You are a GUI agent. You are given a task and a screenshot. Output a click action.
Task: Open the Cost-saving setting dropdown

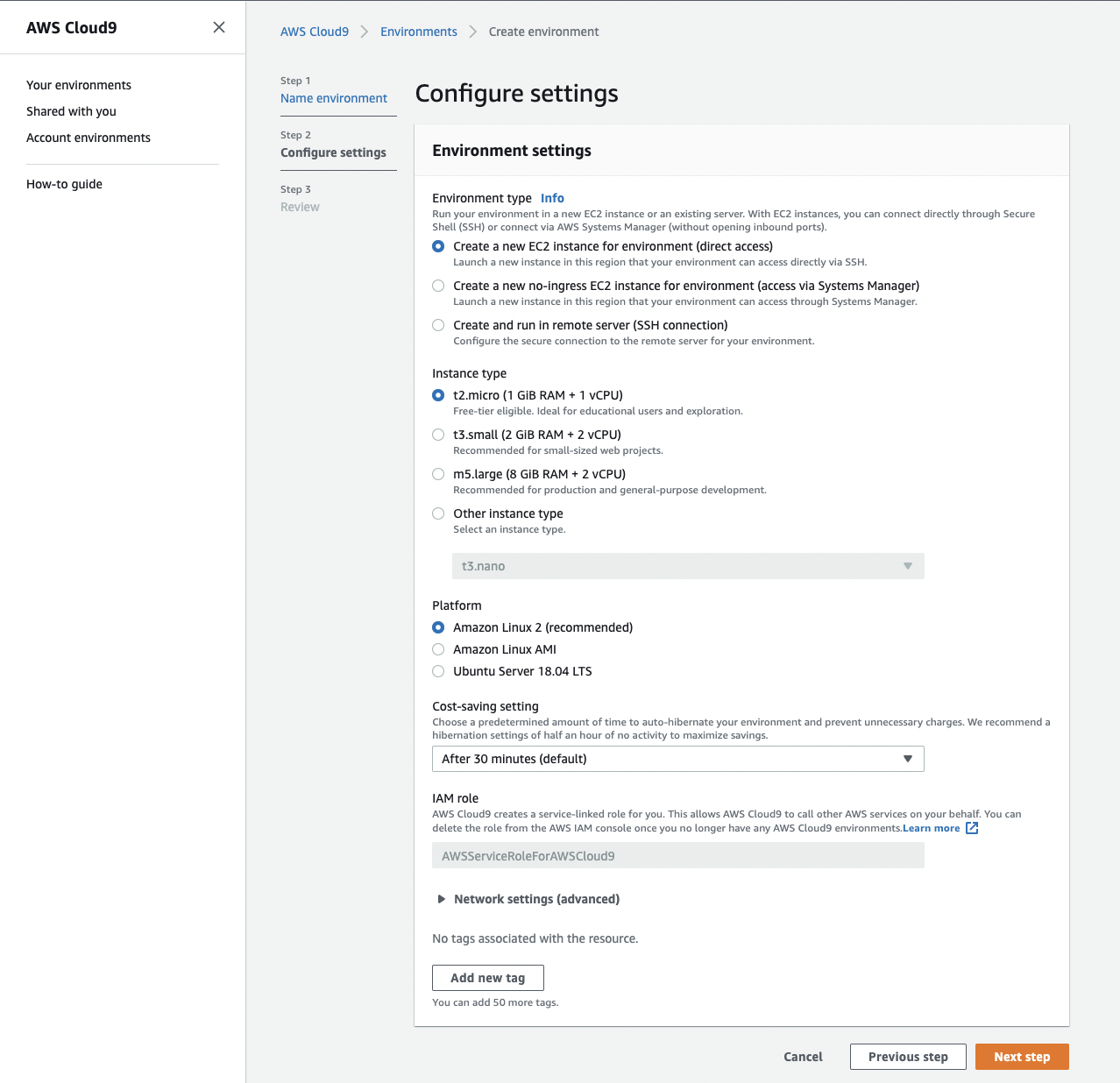677,759
